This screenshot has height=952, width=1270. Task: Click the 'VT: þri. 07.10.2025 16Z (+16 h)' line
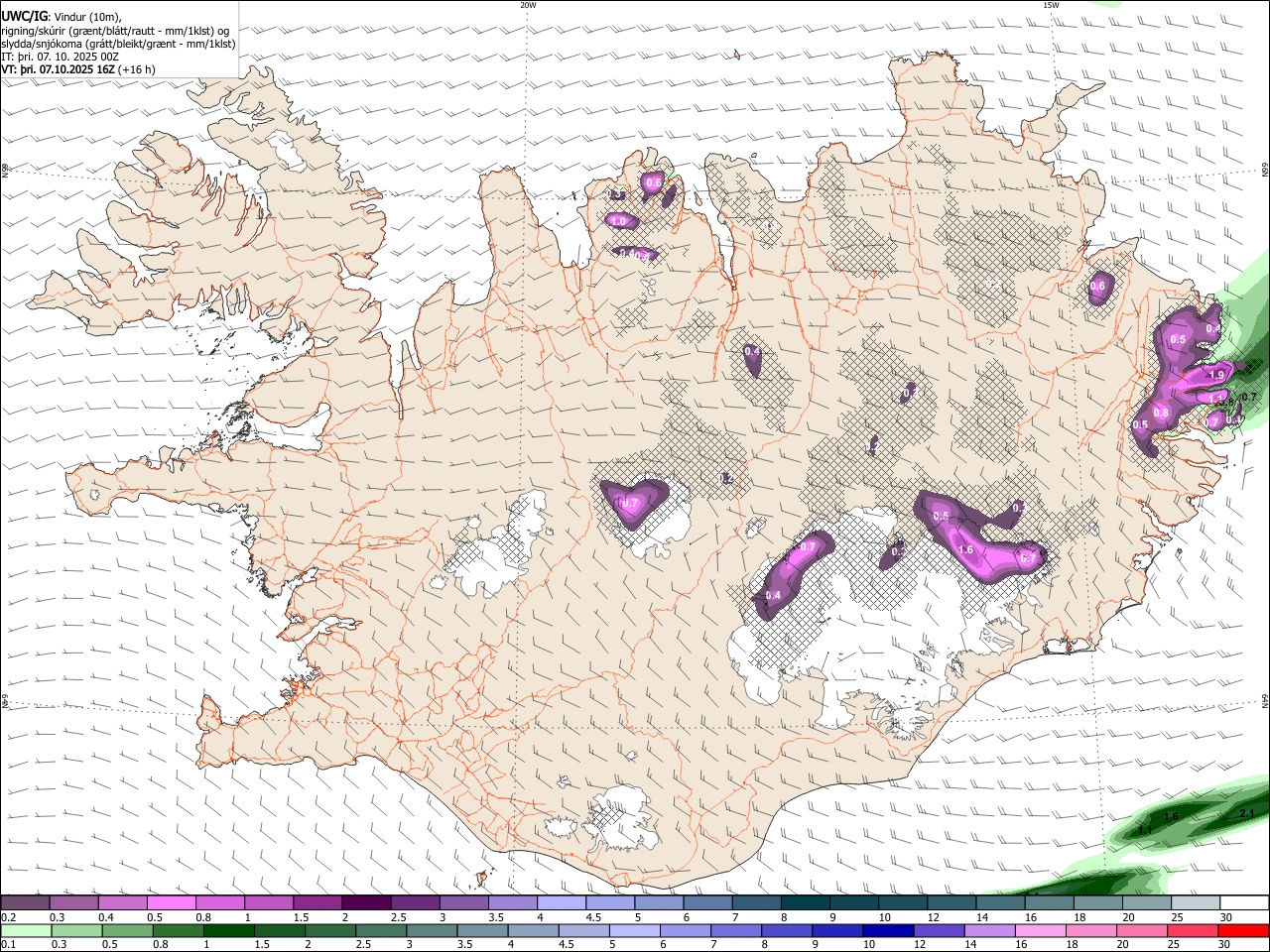78,69
